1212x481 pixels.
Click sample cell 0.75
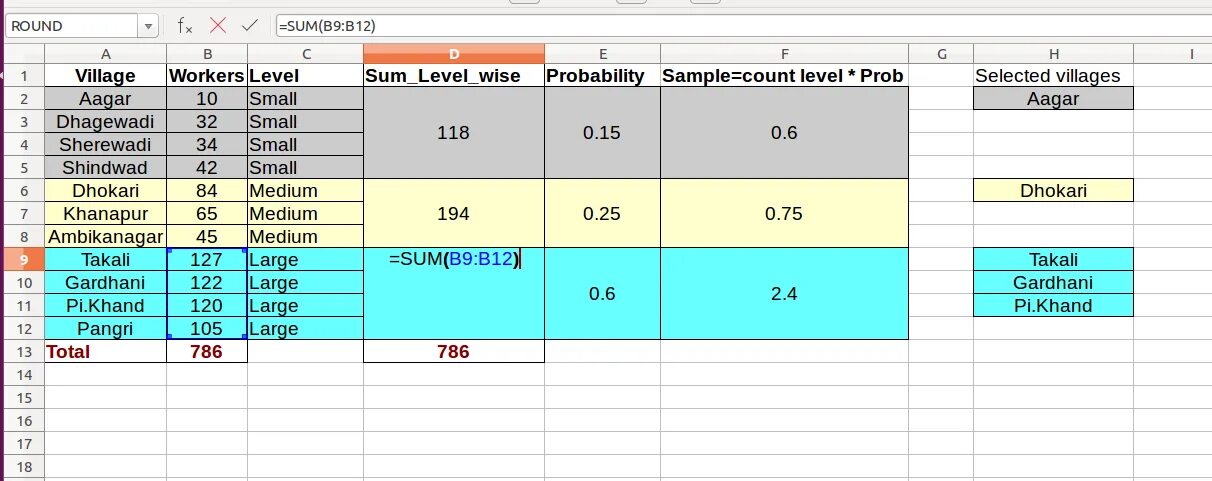(x=784, y=214)
